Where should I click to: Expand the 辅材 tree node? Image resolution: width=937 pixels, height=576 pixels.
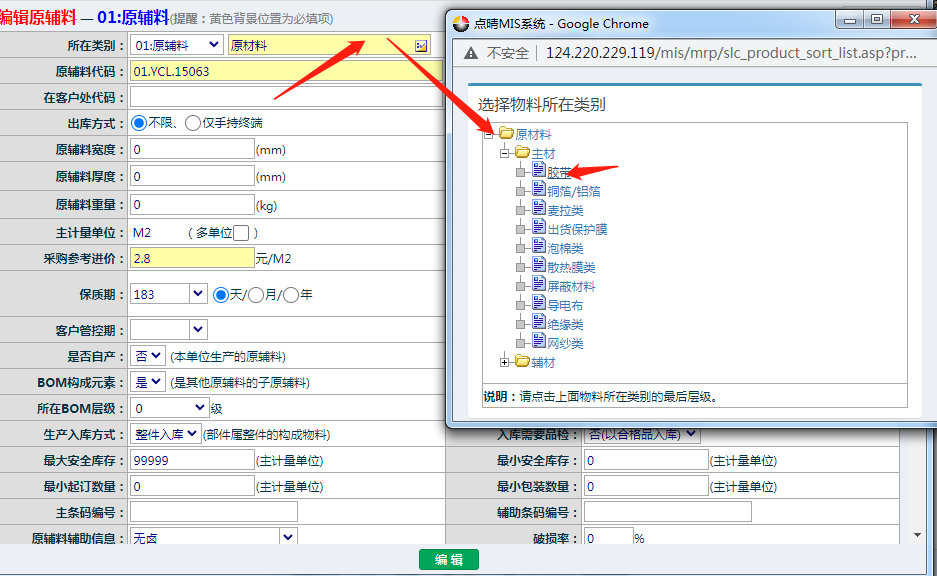tap(505, 362)
